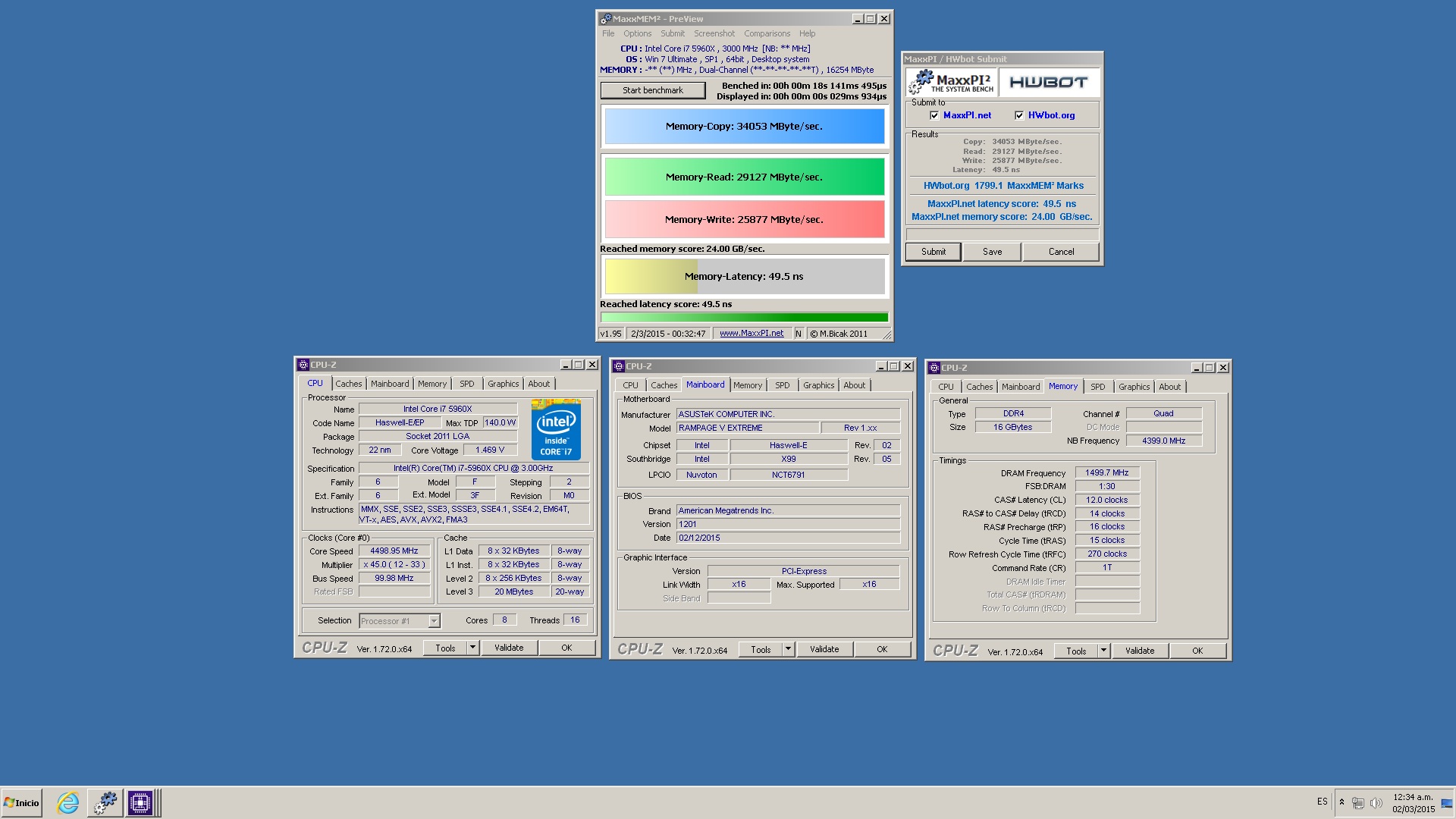
Task: Select Mainboard tab in the Memory window
Action: pos(1020,387)
